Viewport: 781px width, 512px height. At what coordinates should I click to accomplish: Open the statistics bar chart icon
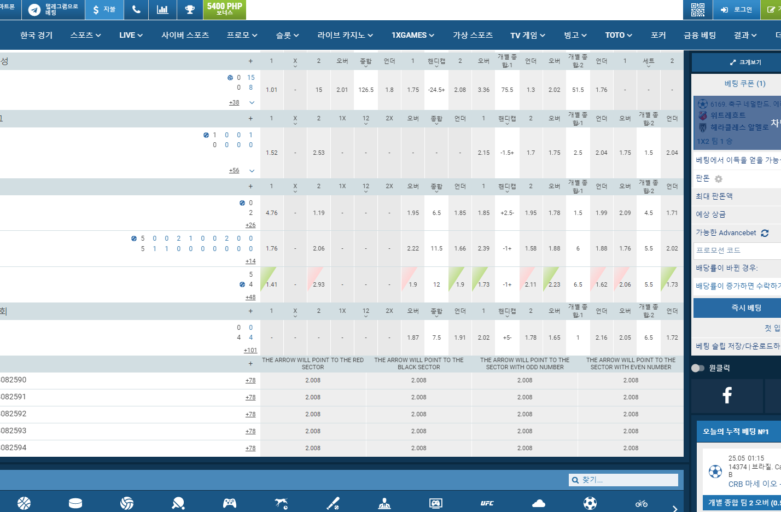point(162,9)
